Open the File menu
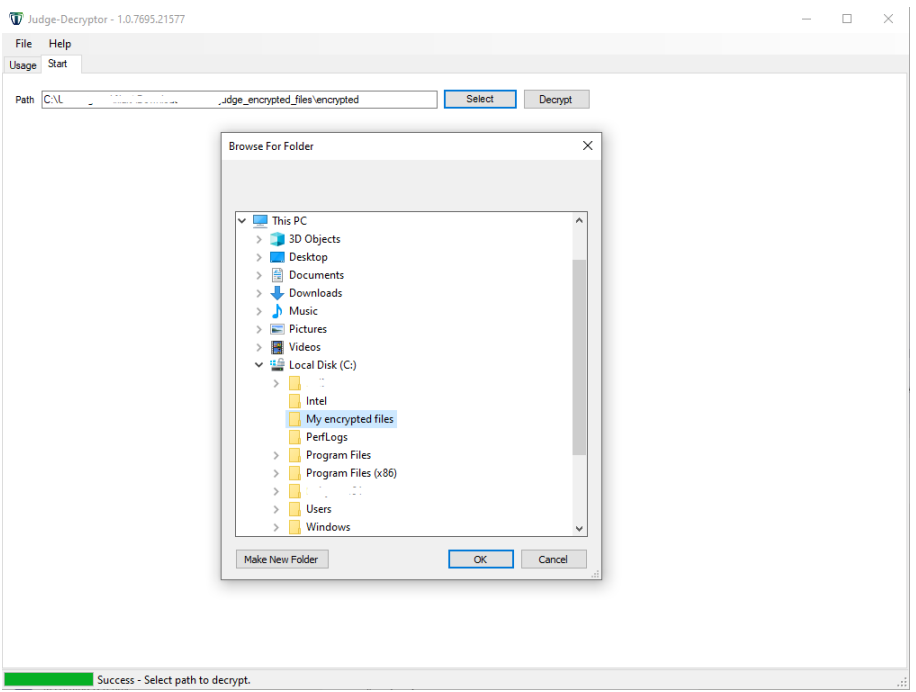916x692 pixels. click(24, 44)
